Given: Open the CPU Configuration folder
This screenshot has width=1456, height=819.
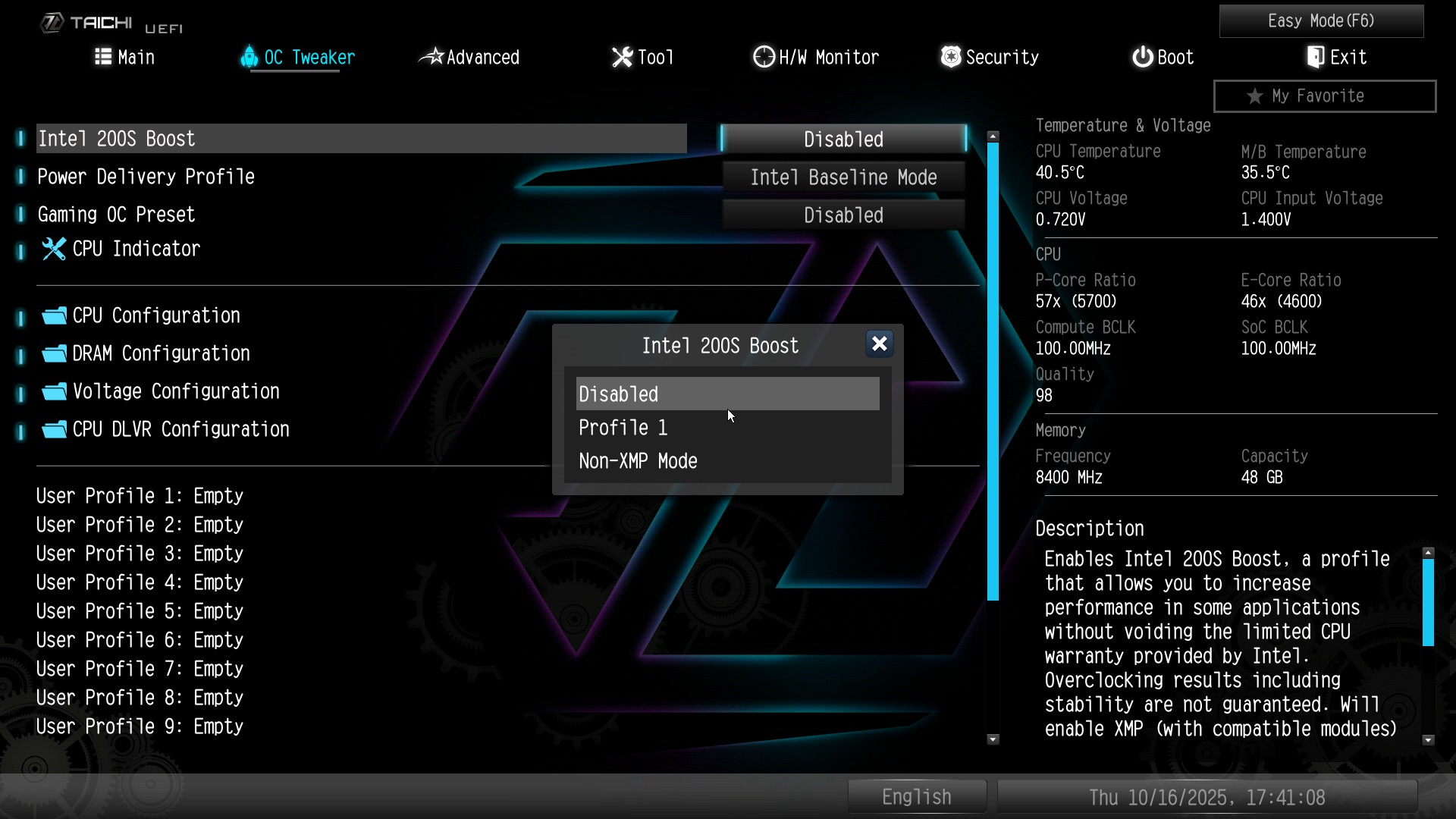Looking at the screenshot, I should pos(155,315).
